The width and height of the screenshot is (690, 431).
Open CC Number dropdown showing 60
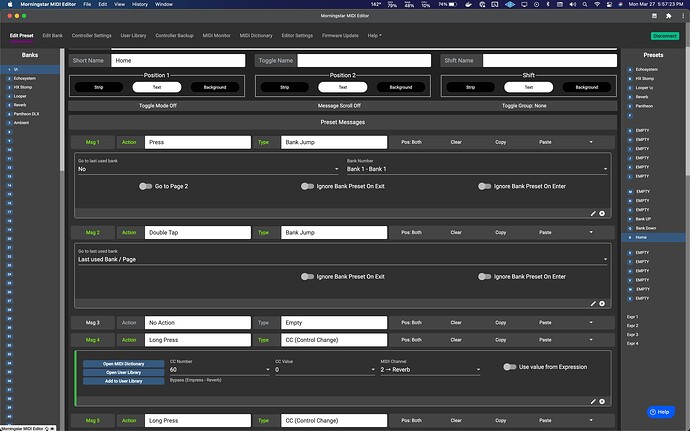coord(220,370)
